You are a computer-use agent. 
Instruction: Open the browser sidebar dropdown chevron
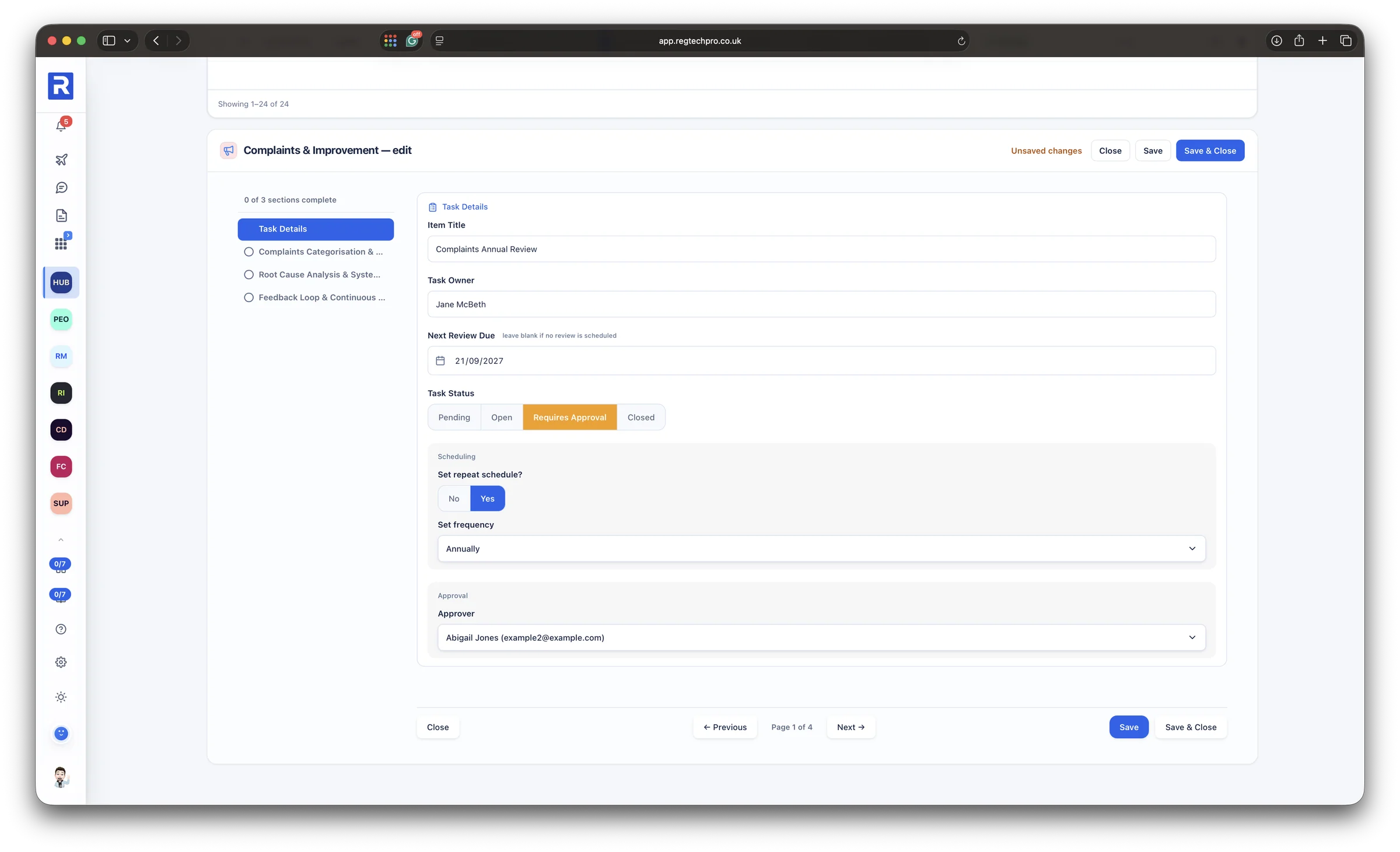click(x=127, y=41)
